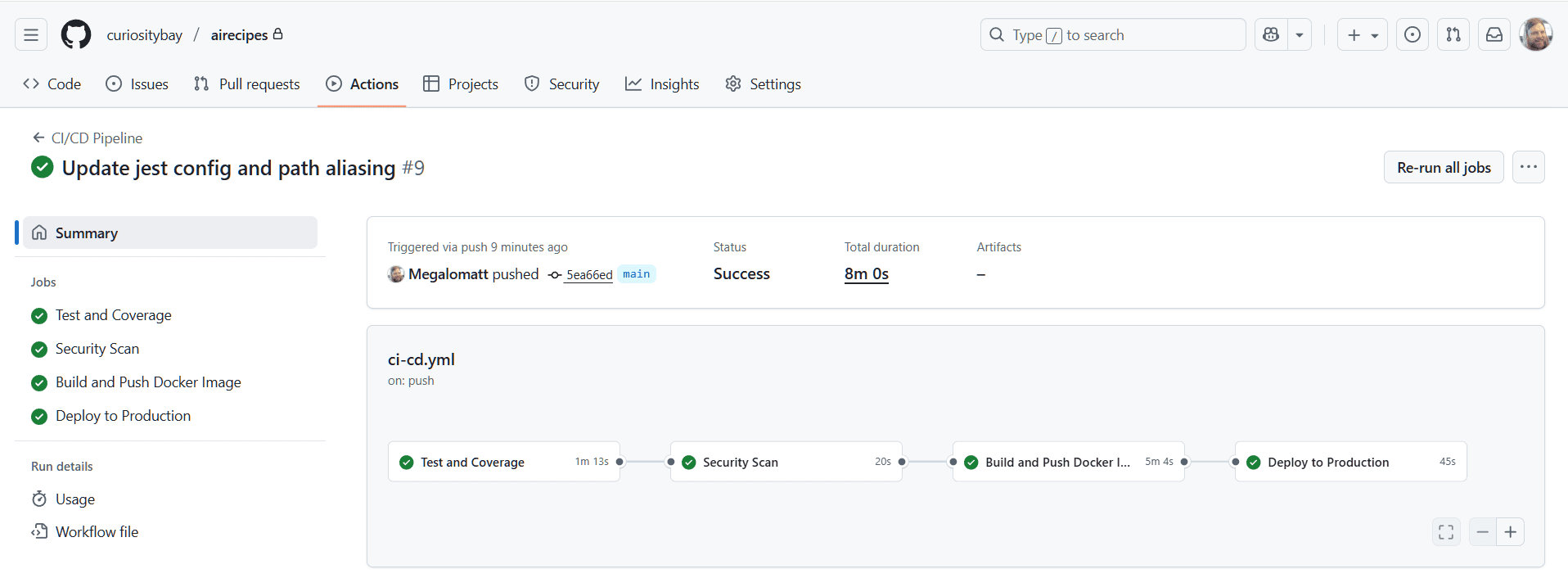This screenshot has height=578, width=1568.
Task: Go back to CI/CD Pipeline workflow
Action: 87,138
